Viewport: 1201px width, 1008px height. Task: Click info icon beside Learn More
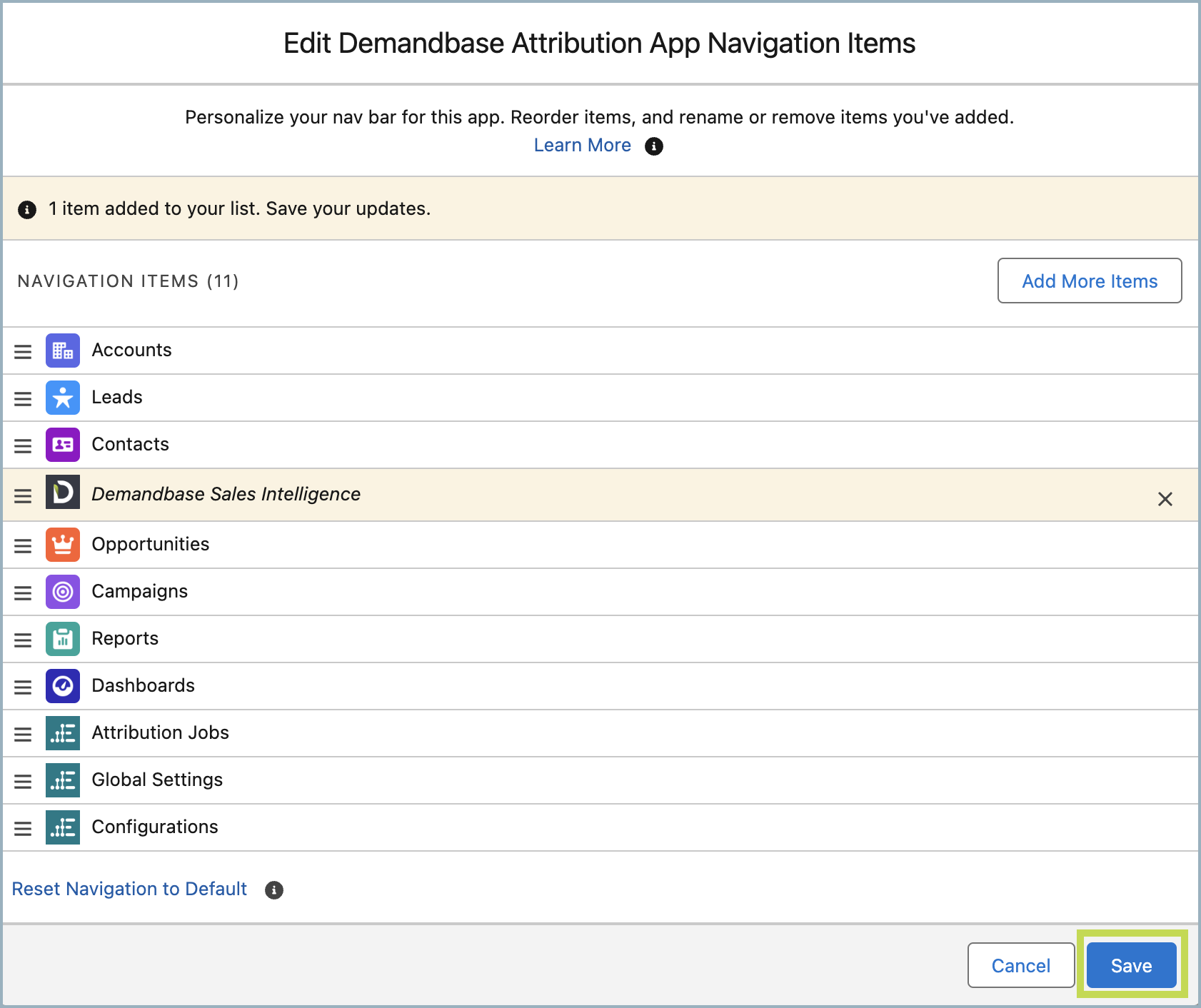click(654, 146)
